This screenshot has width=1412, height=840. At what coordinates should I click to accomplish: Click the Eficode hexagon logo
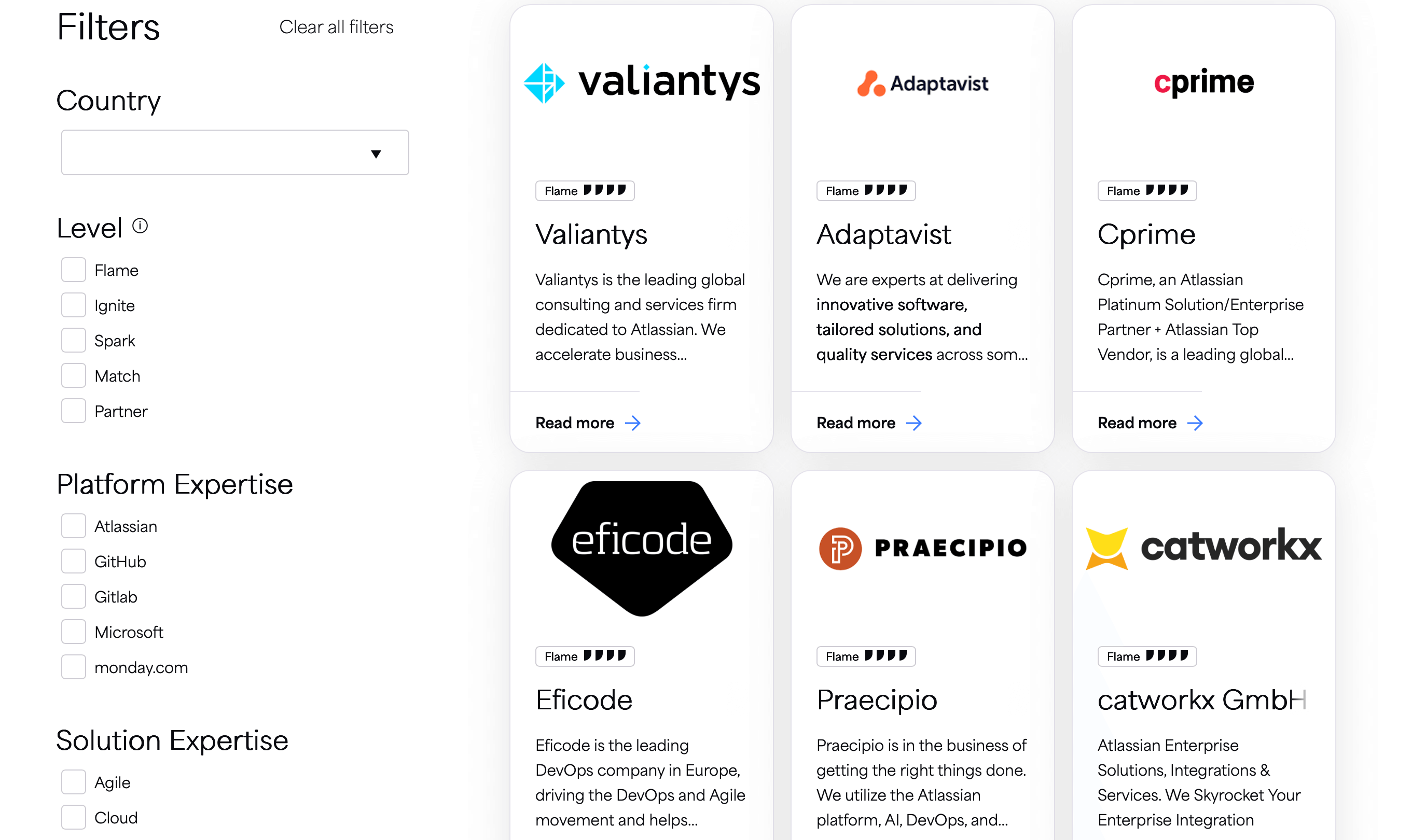point(642,547)
